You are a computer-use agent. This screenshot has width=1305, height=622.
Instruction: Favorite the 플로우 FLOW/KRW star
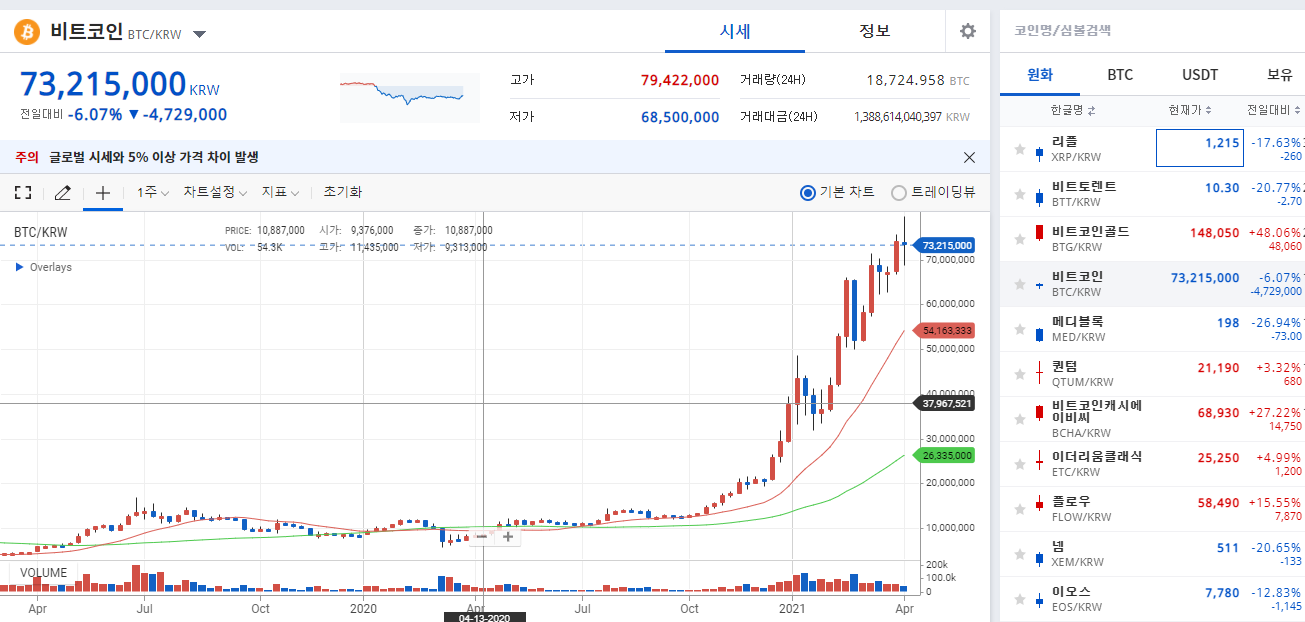1020,510
